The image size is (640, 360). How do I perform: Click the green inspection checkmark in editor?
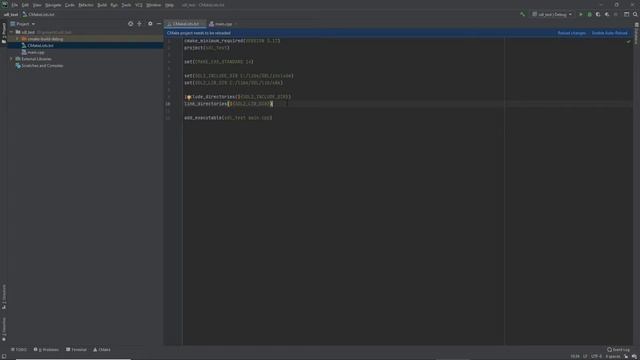[629, 41]
